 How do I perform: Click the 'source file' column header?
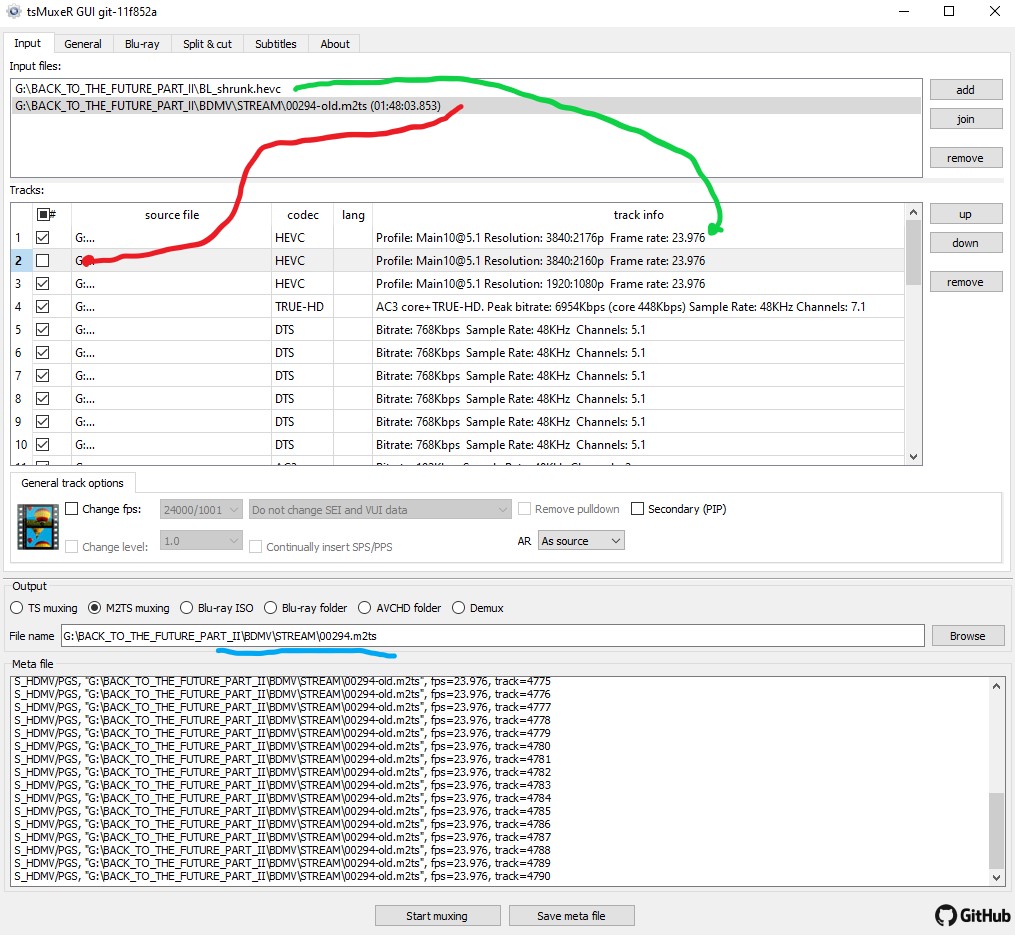coord(172,214)
